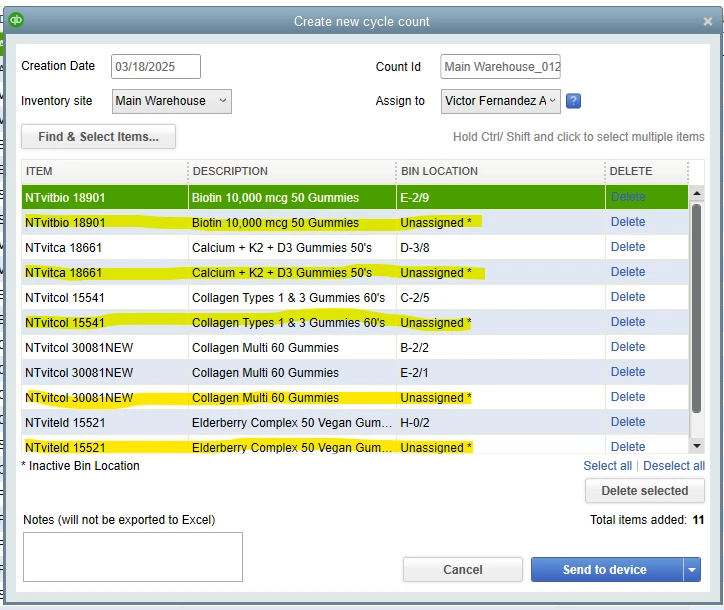
Task: Click the DESCRIPTION column header
Action: tap(292, 171)
